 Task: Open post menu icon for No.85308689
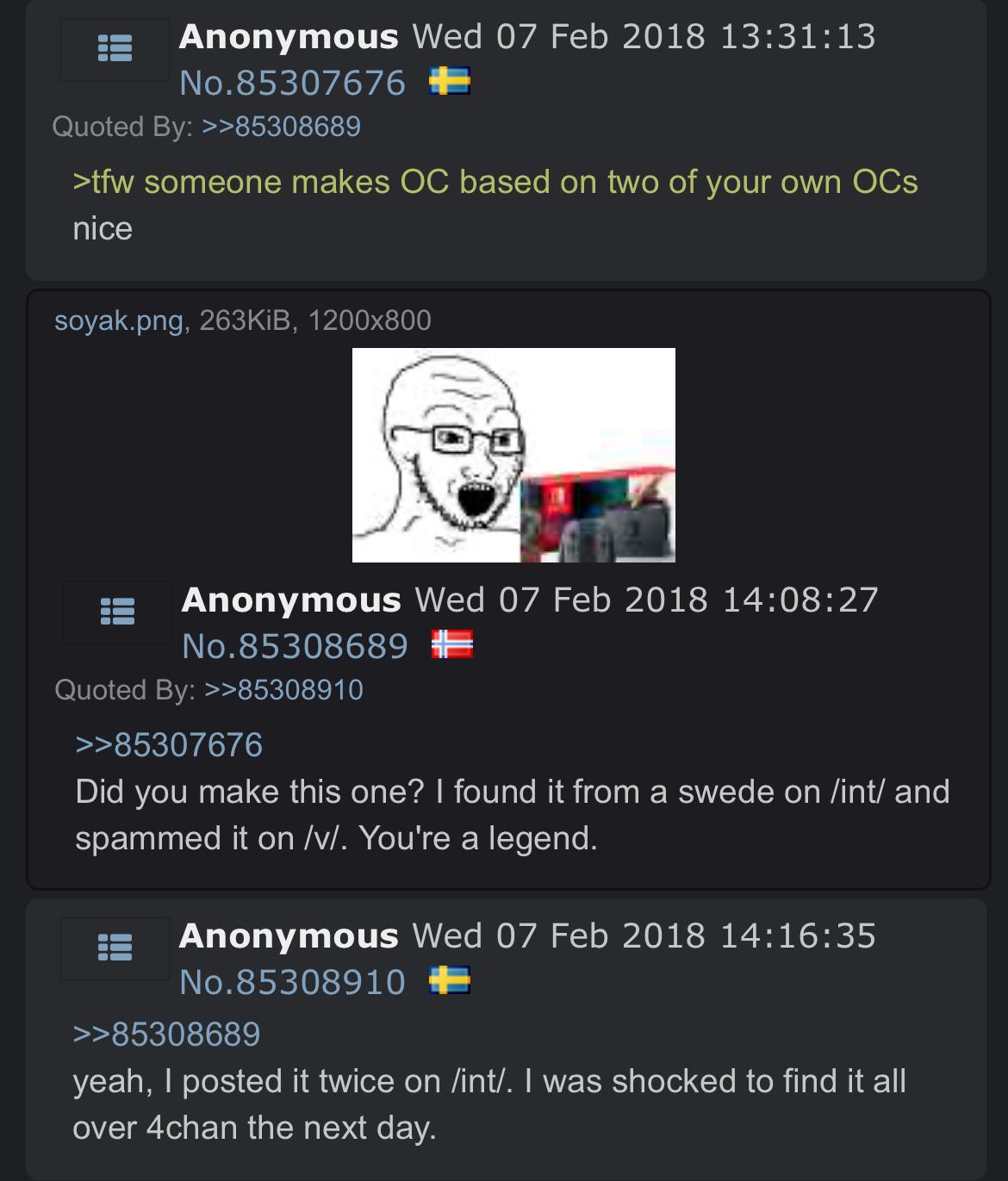tap(117, 612)
